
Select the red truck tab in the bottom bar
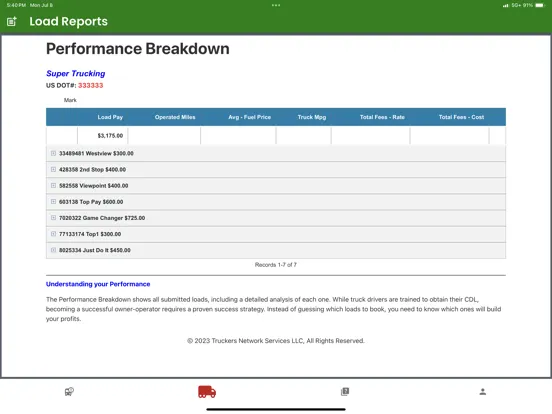tap(207, 391)
